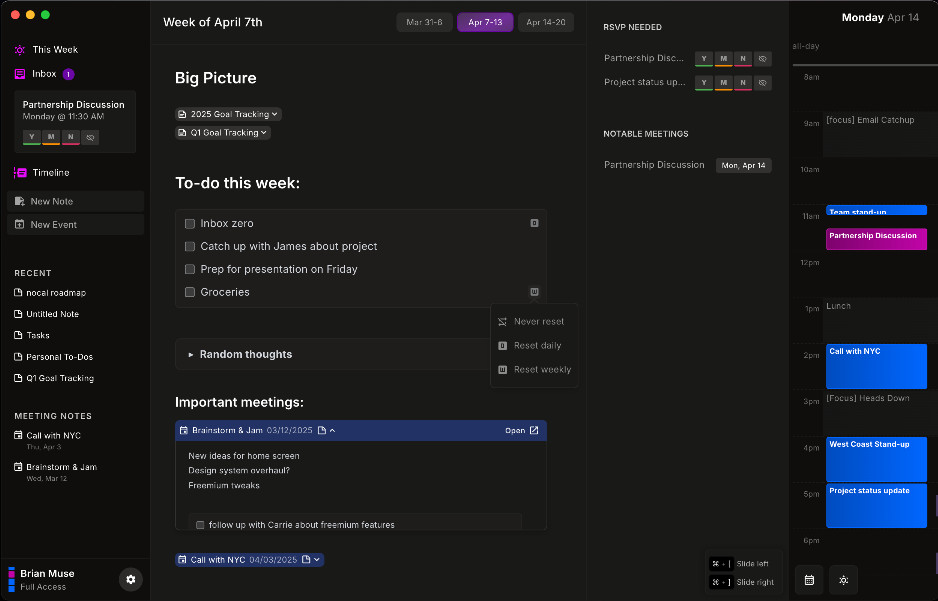Check Prep for presentation on Friday

coord(190,269)
